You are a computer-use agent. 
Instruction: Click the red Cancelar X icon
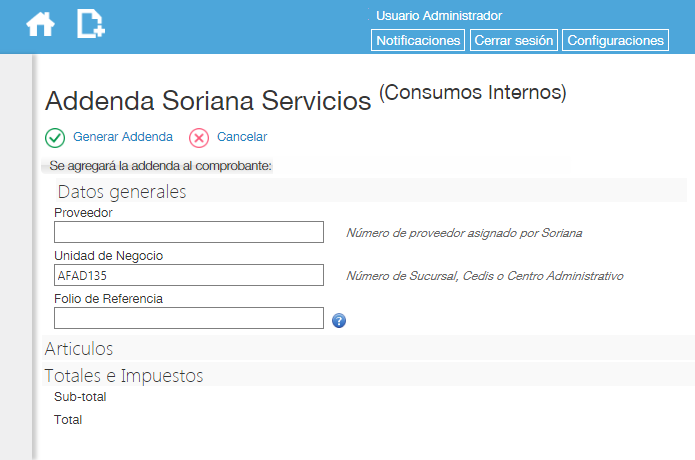pos(199,138)
